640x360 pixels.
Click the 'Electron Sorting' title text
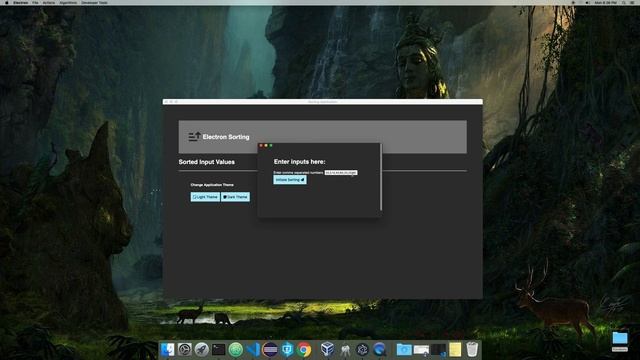[x=226, y=137]
